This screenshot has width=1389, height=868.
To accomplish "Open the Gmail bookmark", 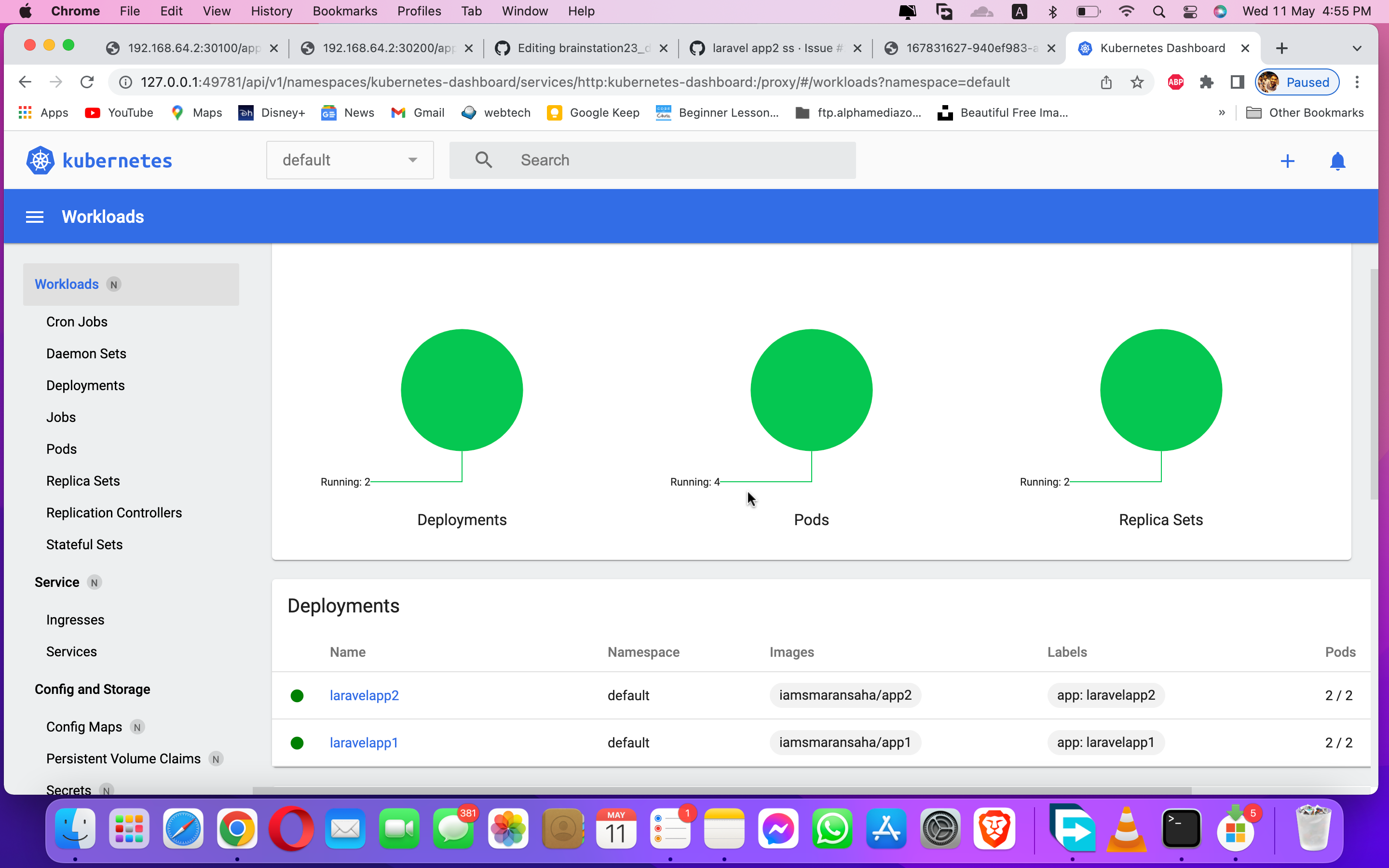I will pos(417,112).
